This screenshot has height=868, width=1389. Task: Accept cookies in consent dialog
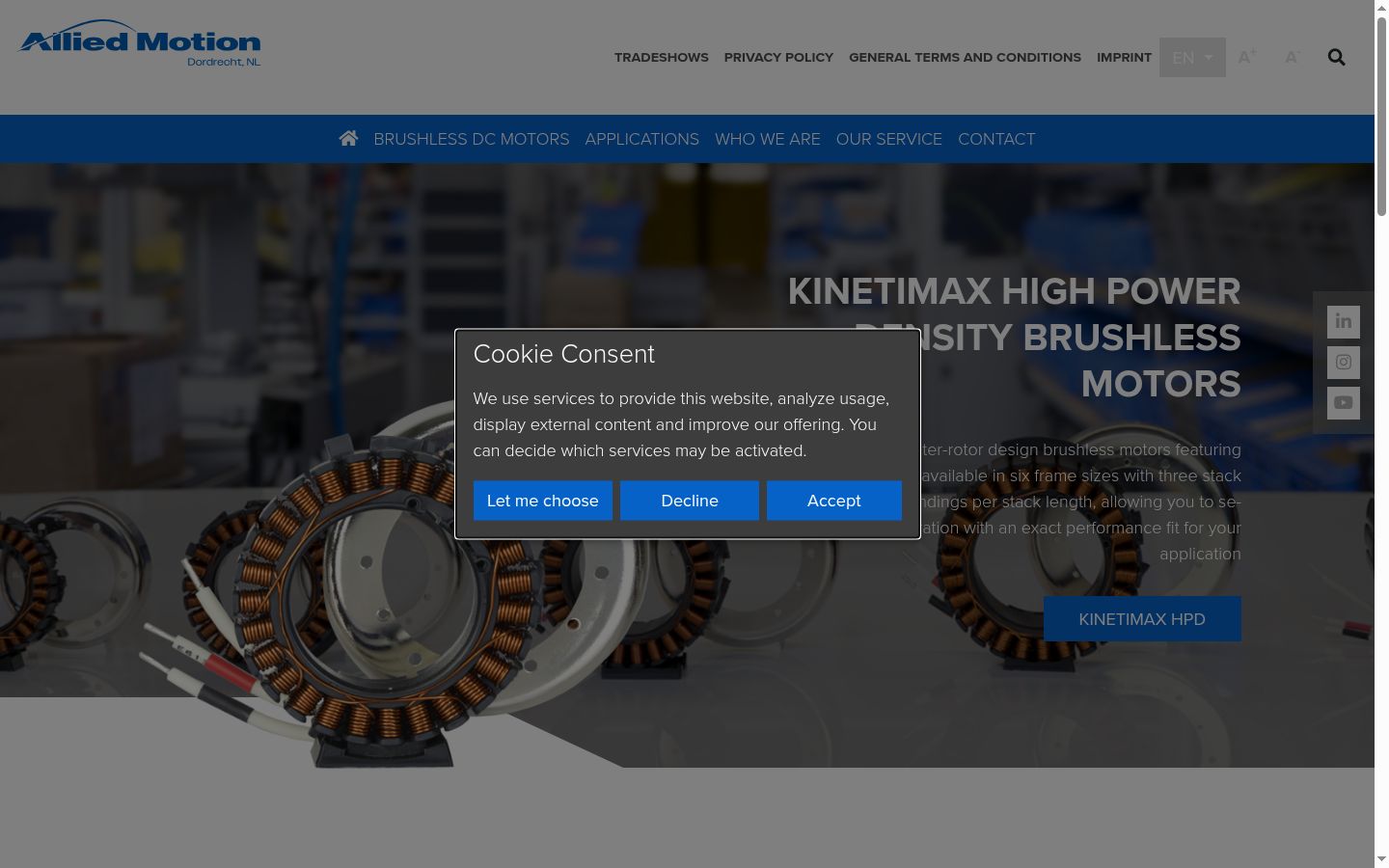click(x=834, y=501)
